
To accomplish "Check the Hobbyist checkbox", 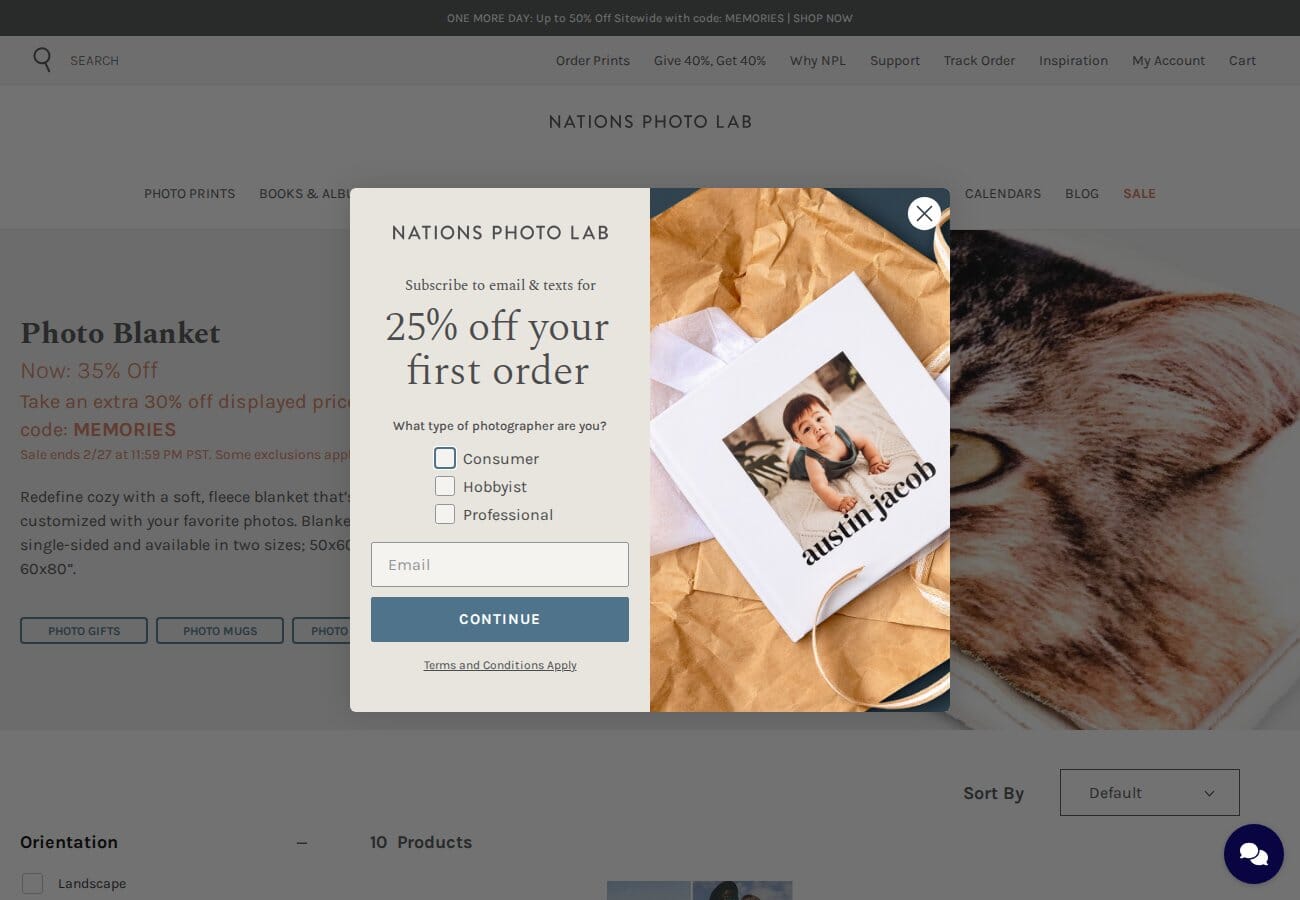I will (445, 486).
